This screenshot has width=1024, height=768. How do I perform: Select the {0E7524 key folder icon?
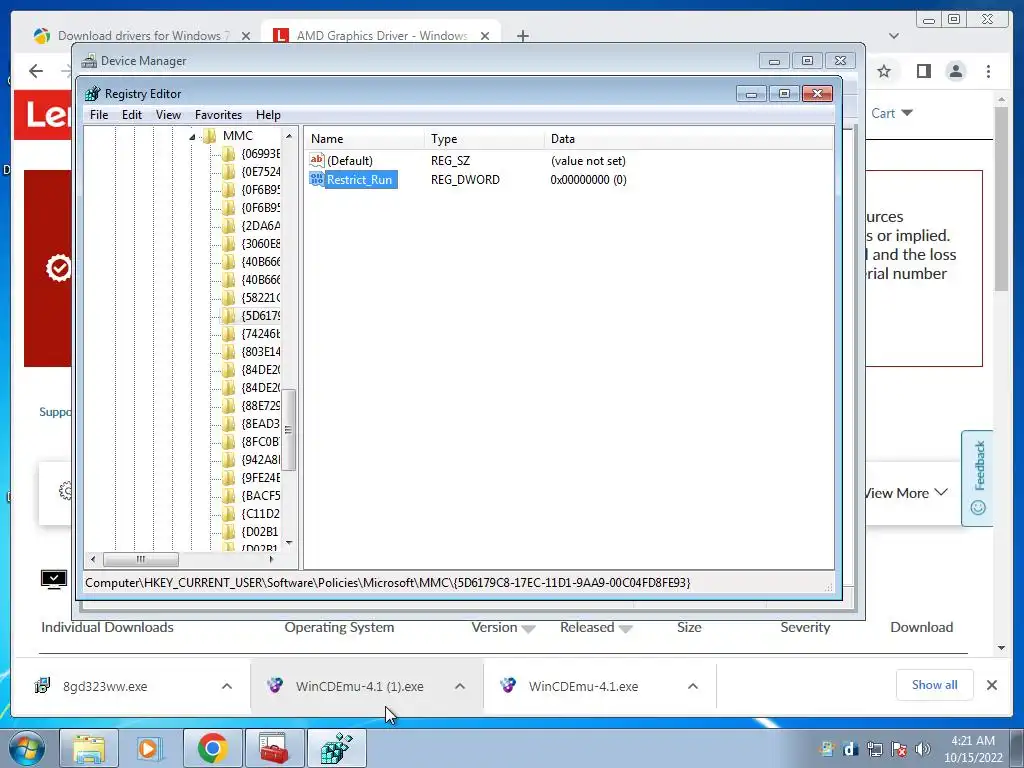point(229,172)
